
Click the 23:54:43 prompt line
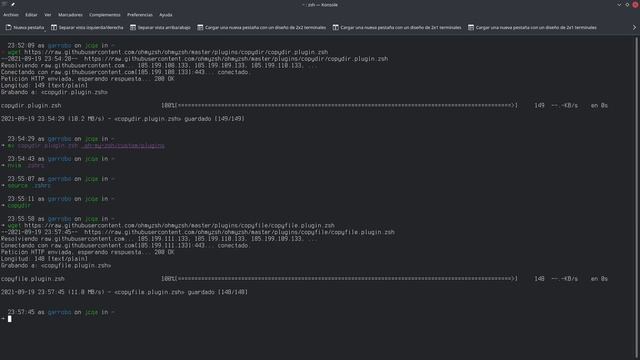coord(61,159)
